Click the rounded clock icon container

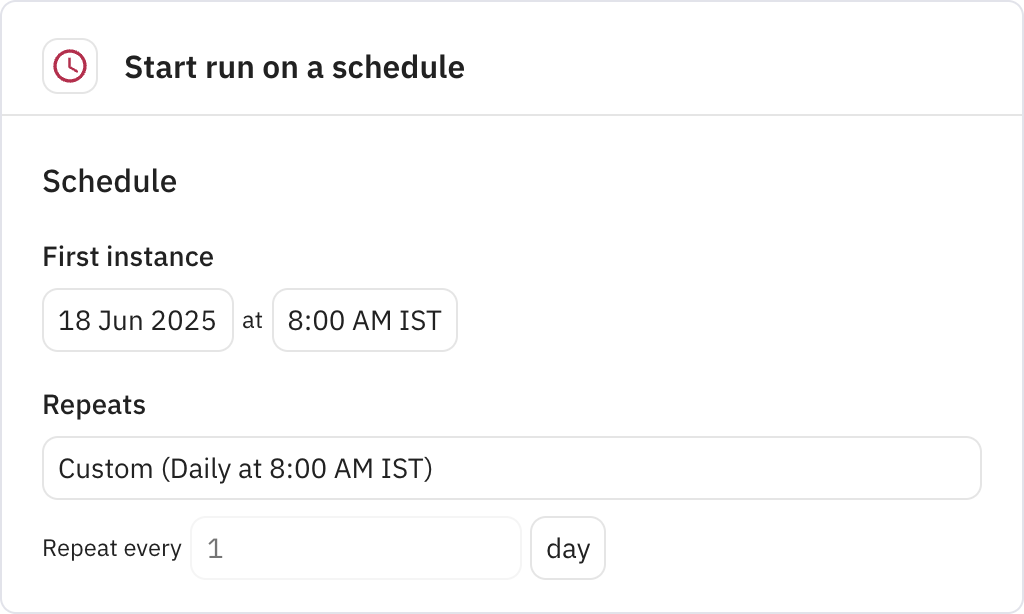coord(70,66)
